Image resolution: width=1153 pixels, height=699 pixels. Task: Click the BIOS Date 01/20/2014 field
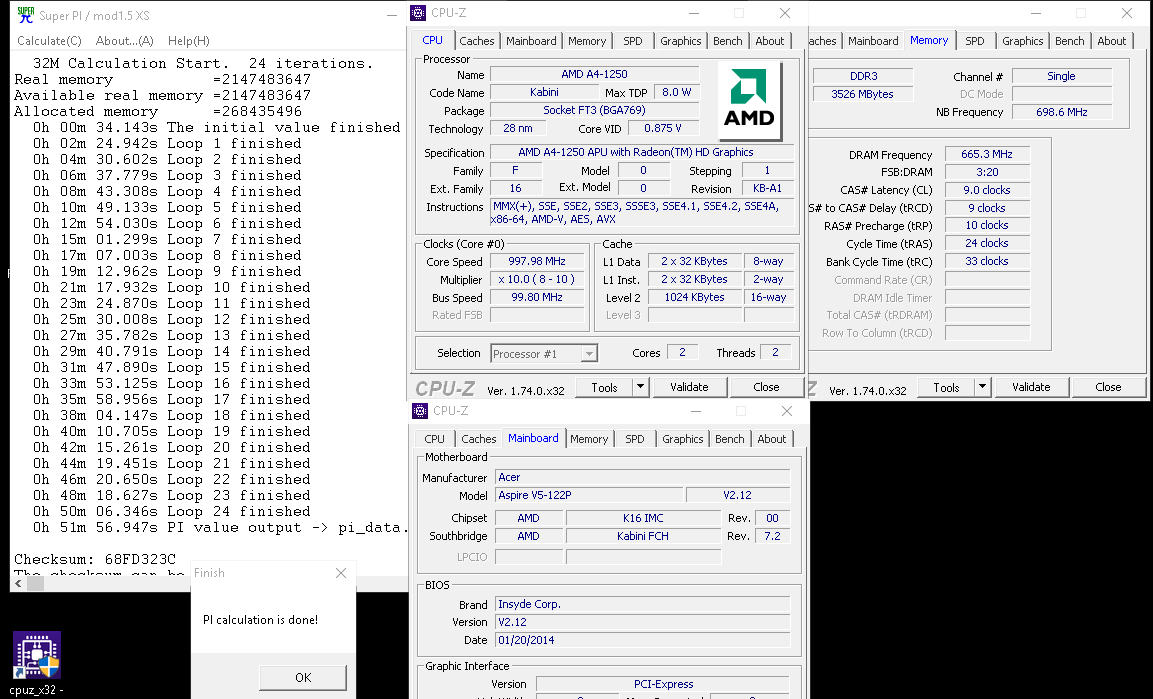point(643,640)
